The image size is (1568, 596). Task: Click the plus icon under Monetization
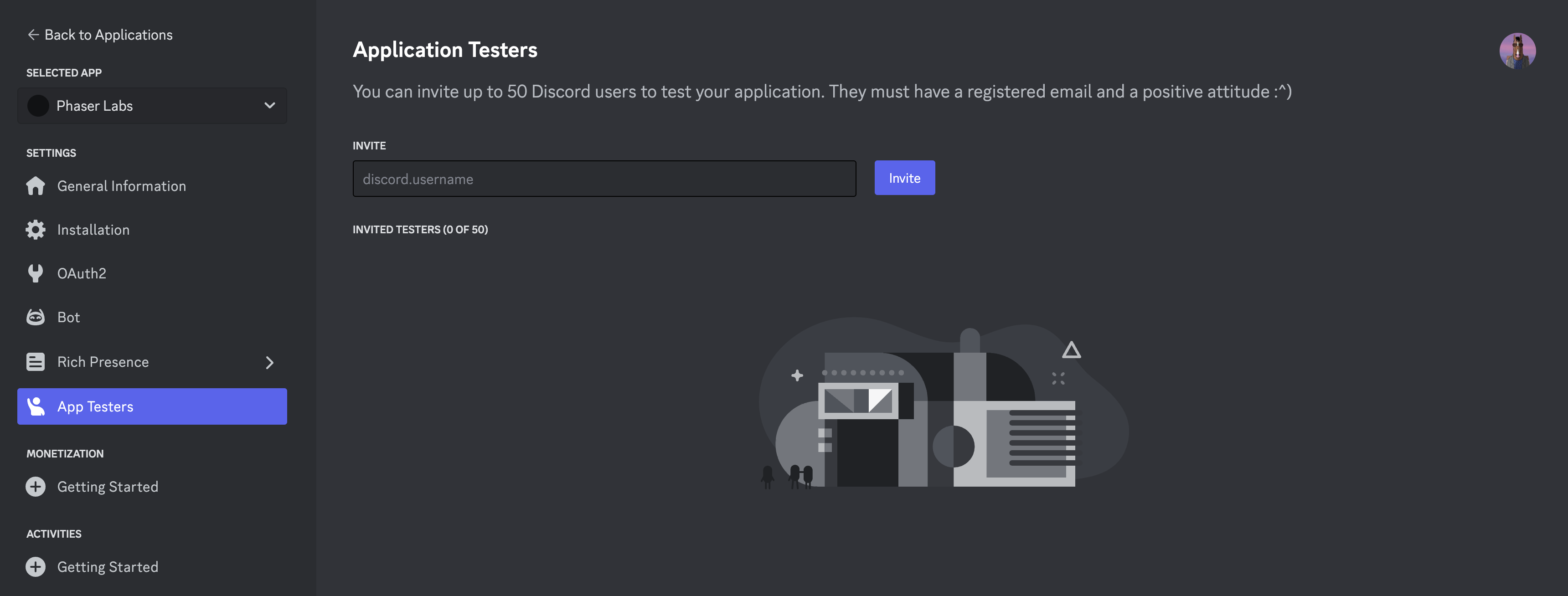tap(35, 487)
